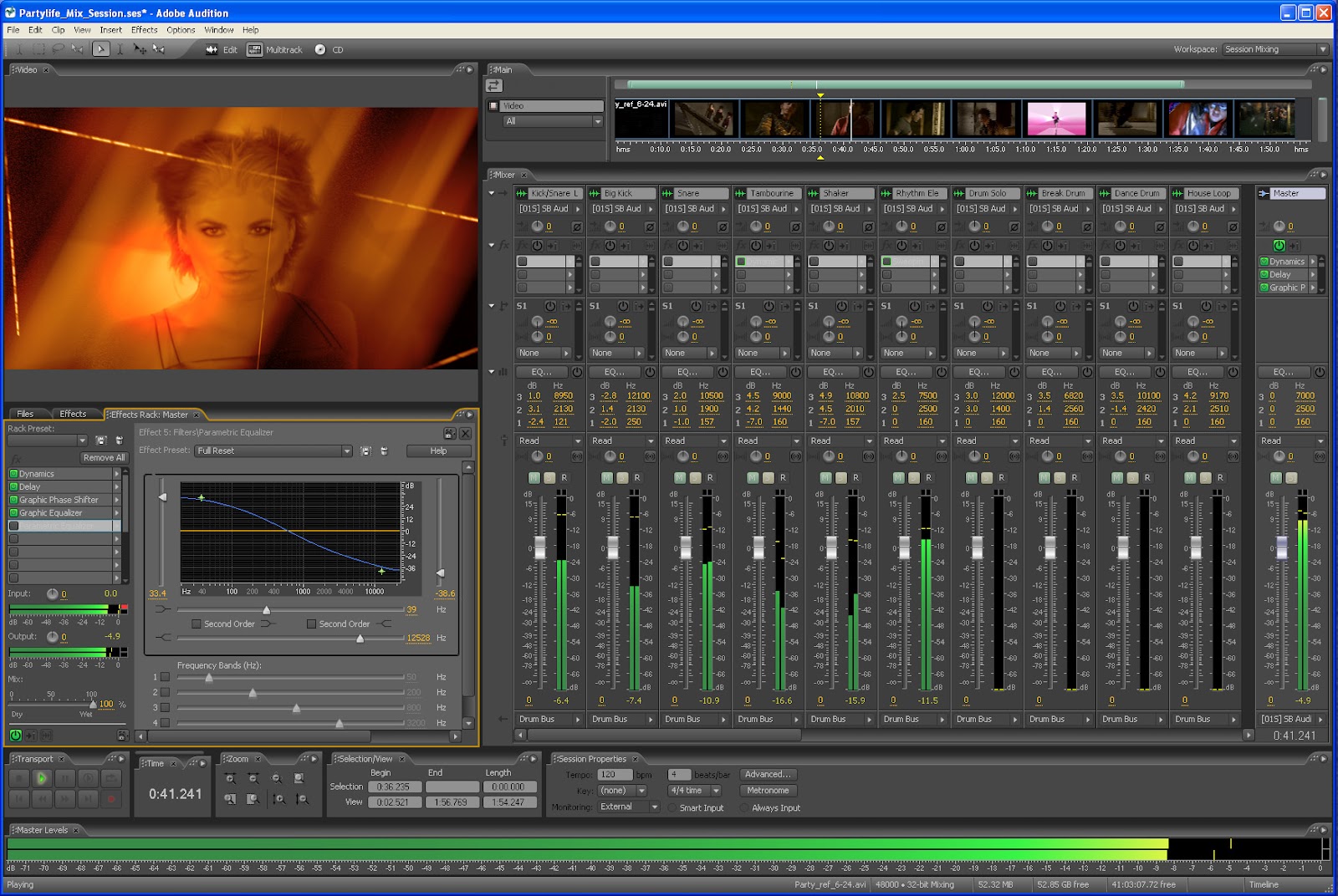This screenshot has width=1338, height=896.
Task: Switch to the Files tab
Action: [x=25, y=414]
